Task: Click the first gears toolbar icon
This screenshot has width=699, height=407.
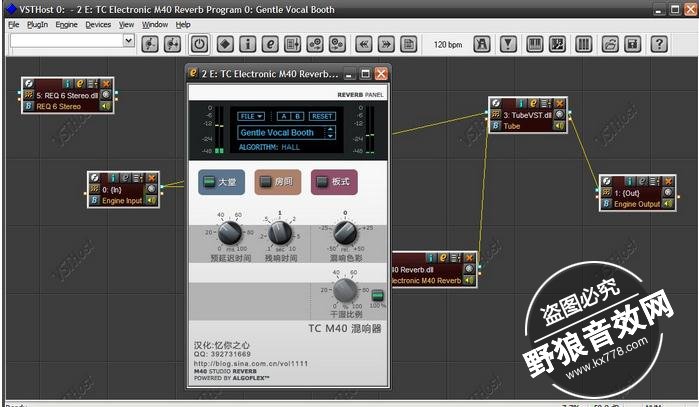Action: click(315, 44)
